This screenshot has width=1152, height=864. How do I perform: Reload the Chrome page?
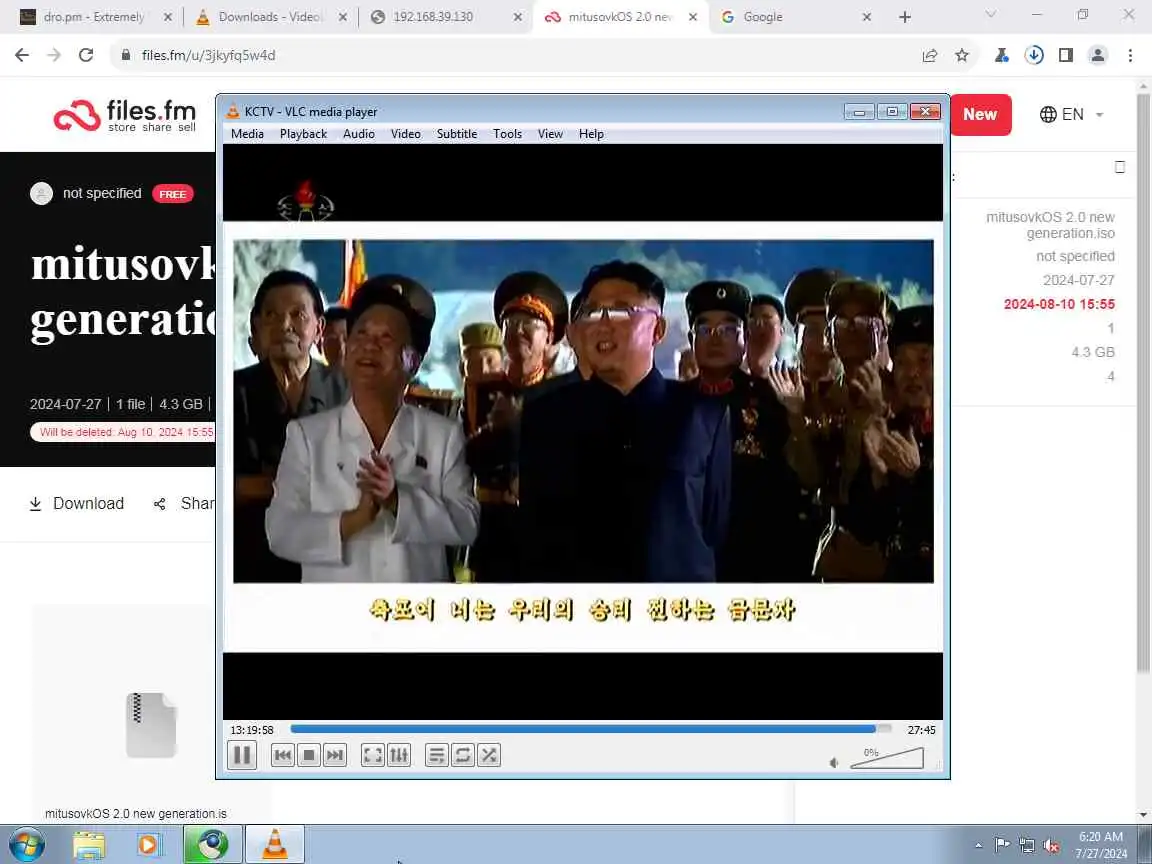(x=86, y=55)
